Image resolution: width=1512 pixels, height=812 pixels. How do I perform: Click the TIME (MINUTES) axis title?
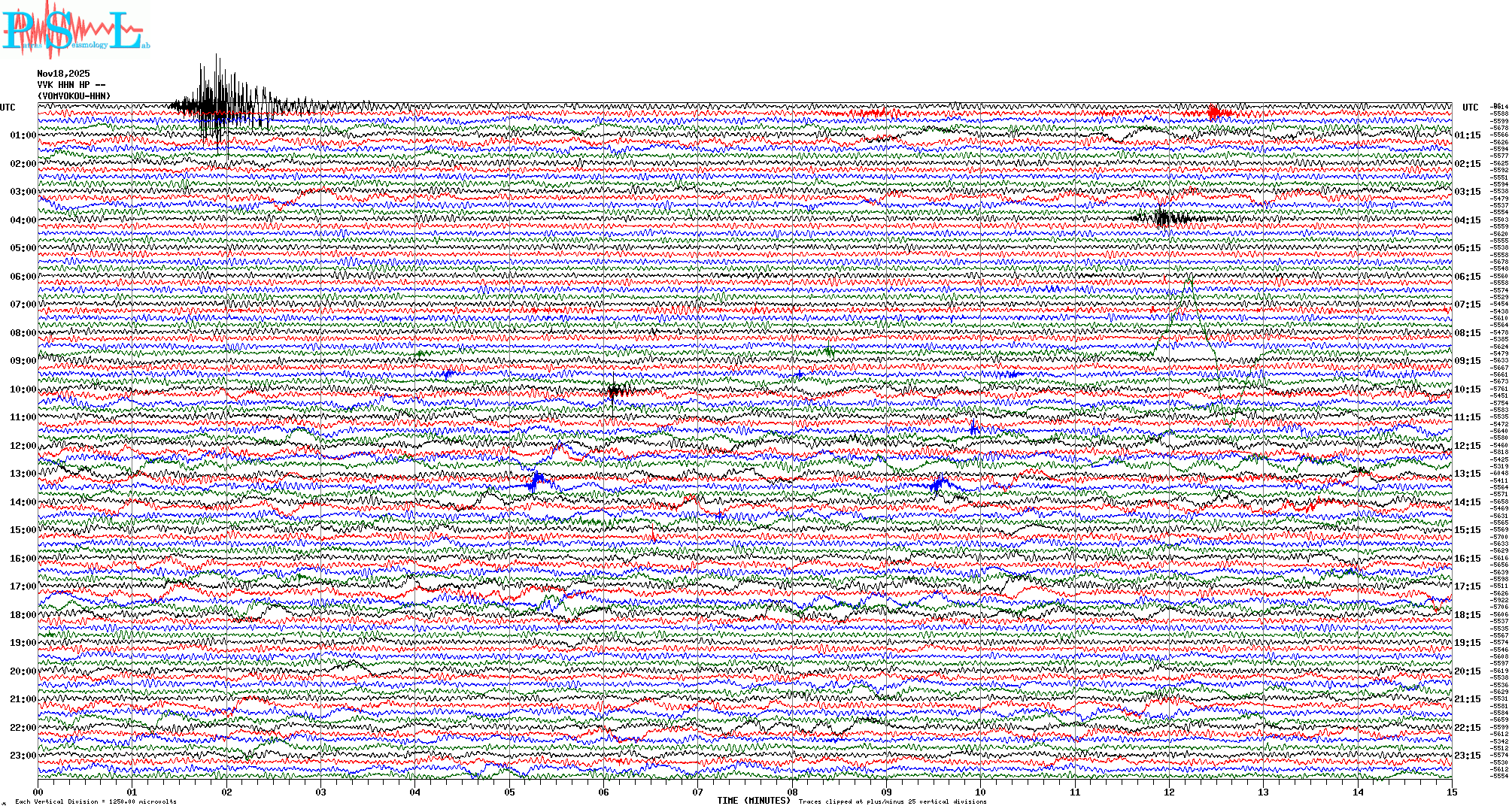tap(754, 801)
